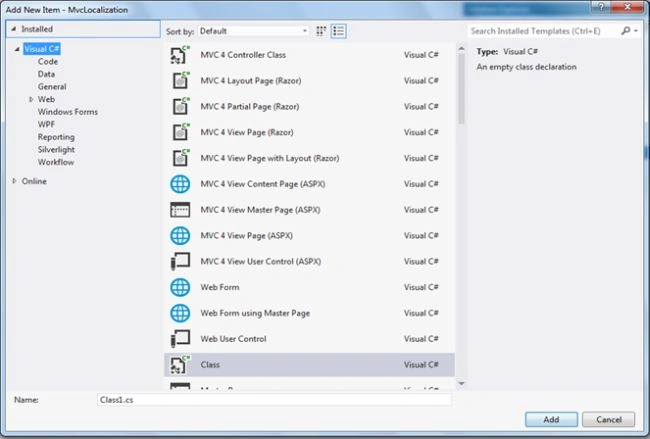The width and height of the screenshot is (650, 439).
Task: Click MVC 4 View Master Page icon
Action: 180,210
